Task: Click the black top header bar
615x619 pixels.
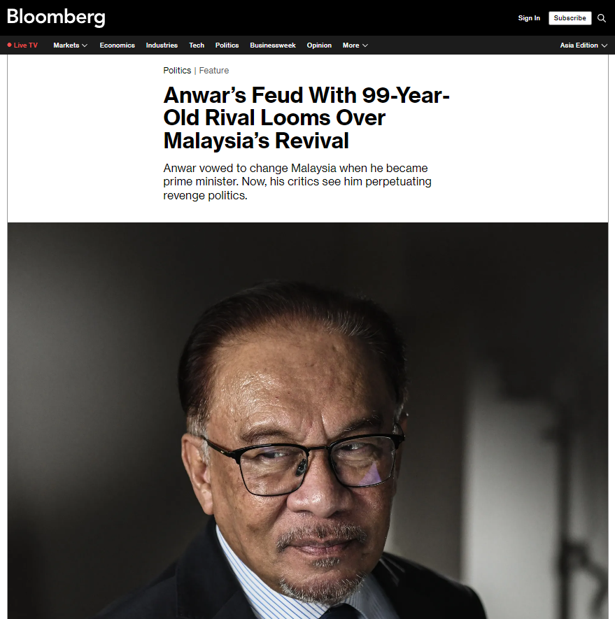Action: click(x=300, y=18)
